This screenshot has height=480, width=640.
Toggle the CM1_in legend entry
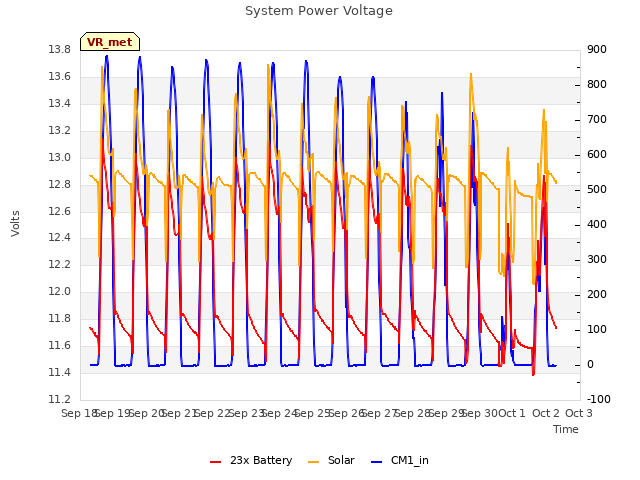(400, 460)
